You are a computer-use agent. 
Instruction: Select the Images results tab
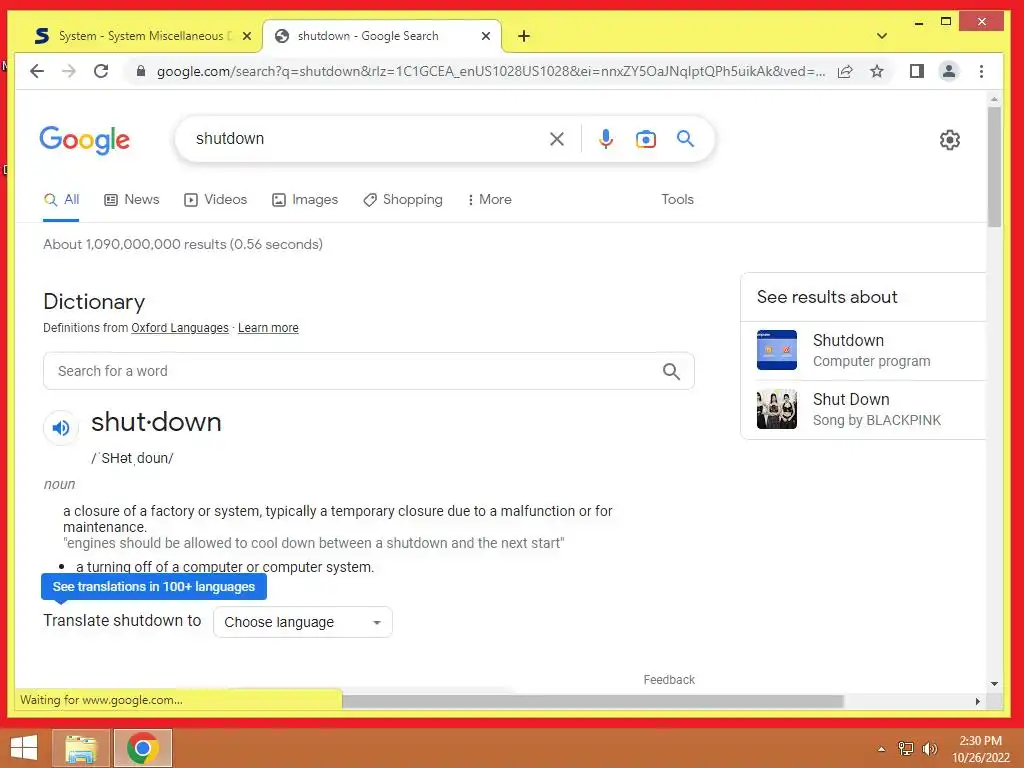(305, 200)
